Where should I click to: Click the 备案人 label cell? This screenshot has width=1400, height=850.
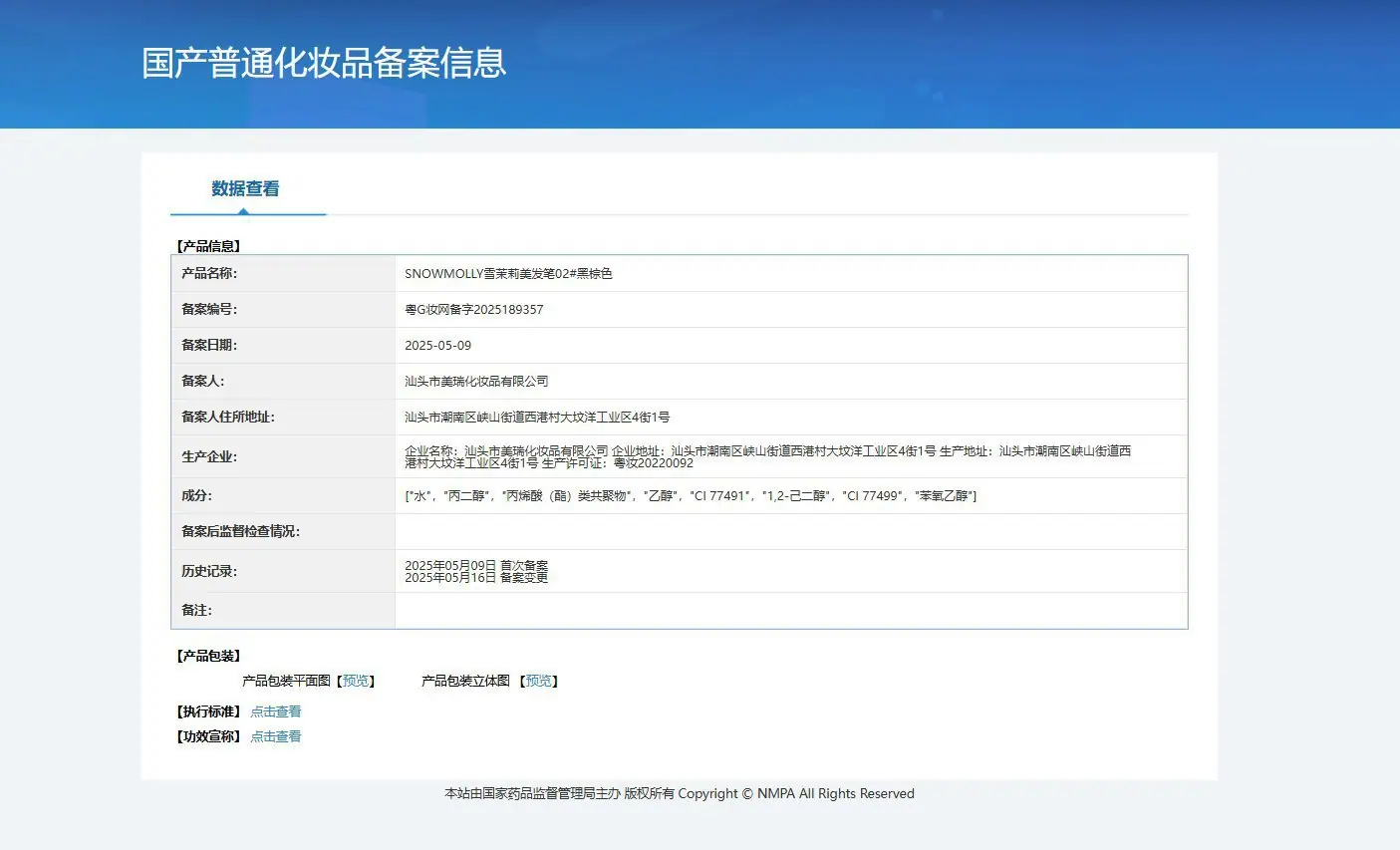point(284,381)
